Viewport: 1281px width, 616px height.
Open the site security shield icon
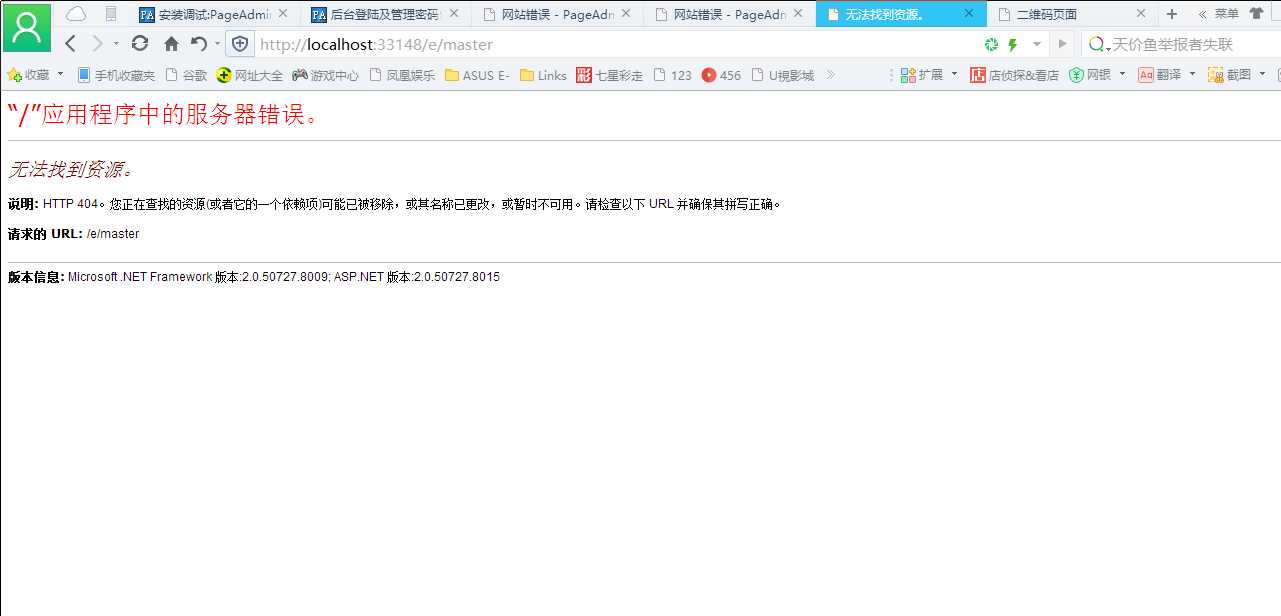click(240, 44)
